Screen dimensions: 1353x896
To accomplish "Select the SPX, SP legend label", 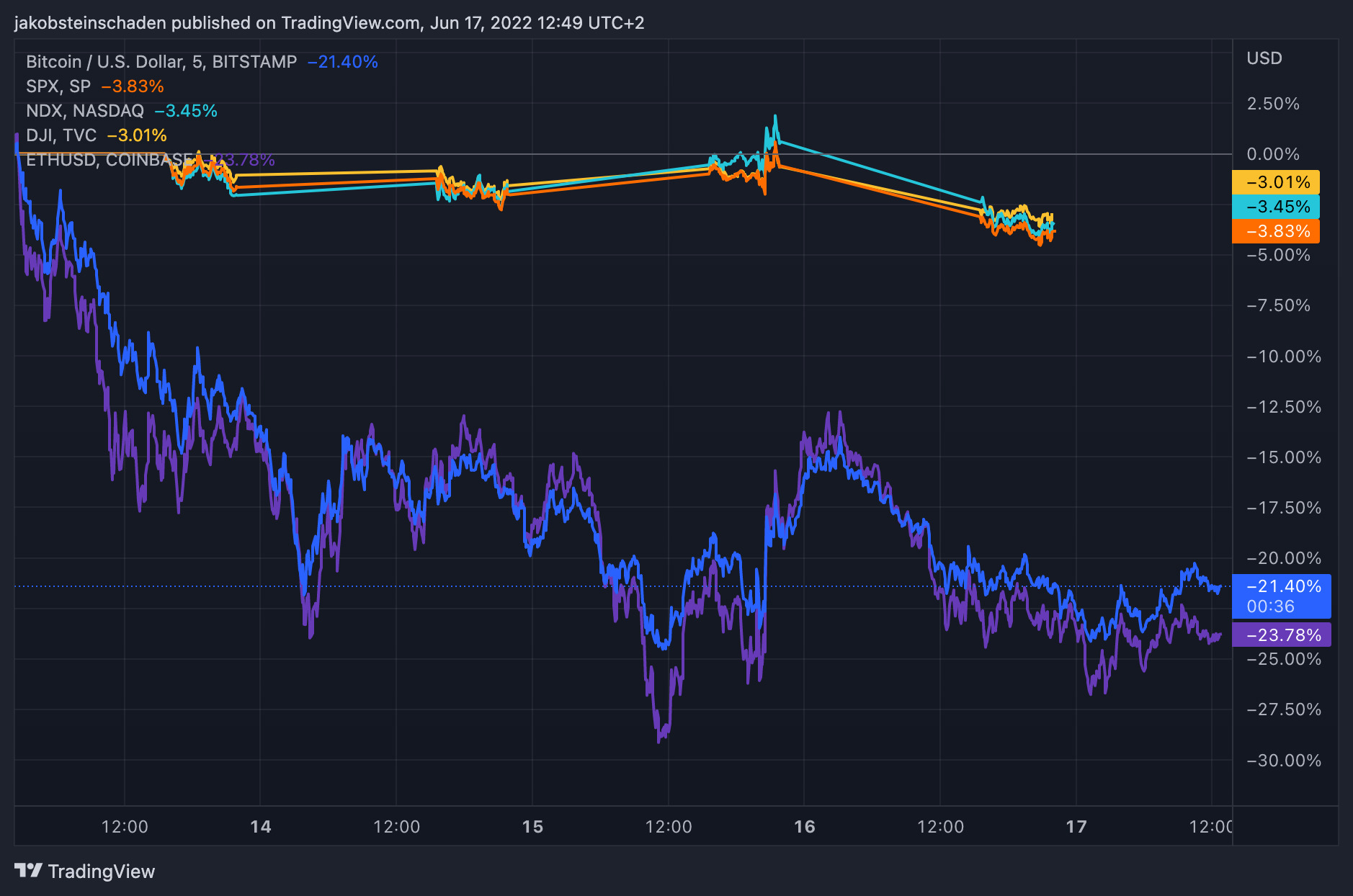I will pos(58,86).
